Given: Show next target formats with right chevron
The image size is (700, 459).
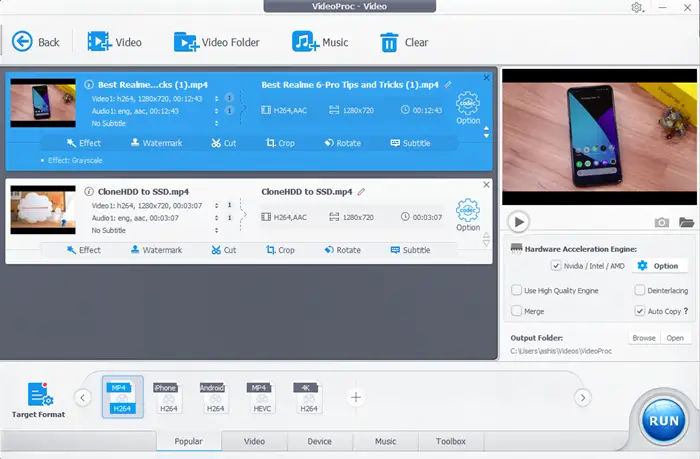Looking at the screenshot, I should click(x=583, y=397).
